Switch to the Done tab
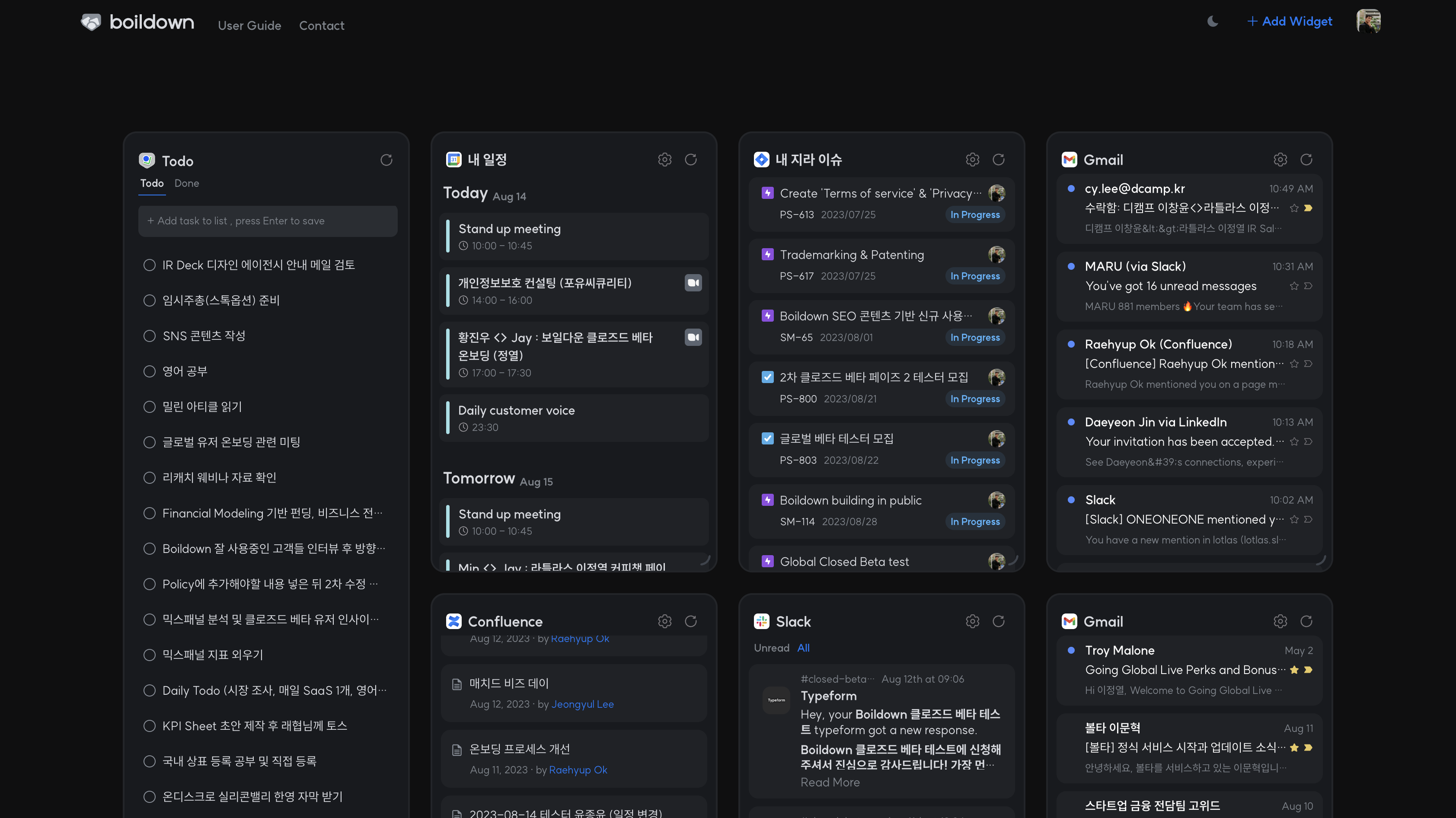Screen dimensions: 1456x818 pos(186,183)
